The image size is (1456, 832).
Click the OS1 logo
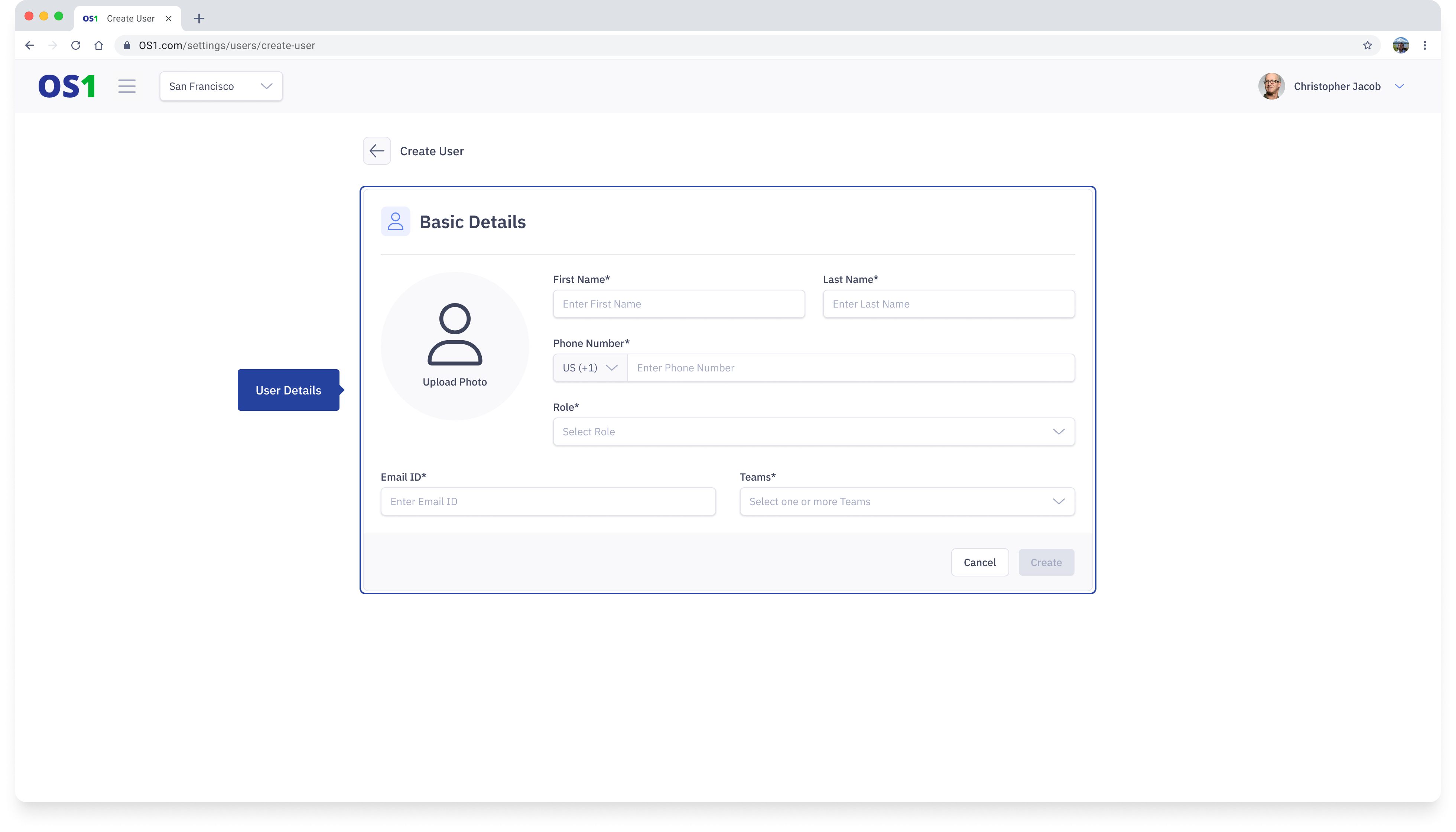click(66, 86)
